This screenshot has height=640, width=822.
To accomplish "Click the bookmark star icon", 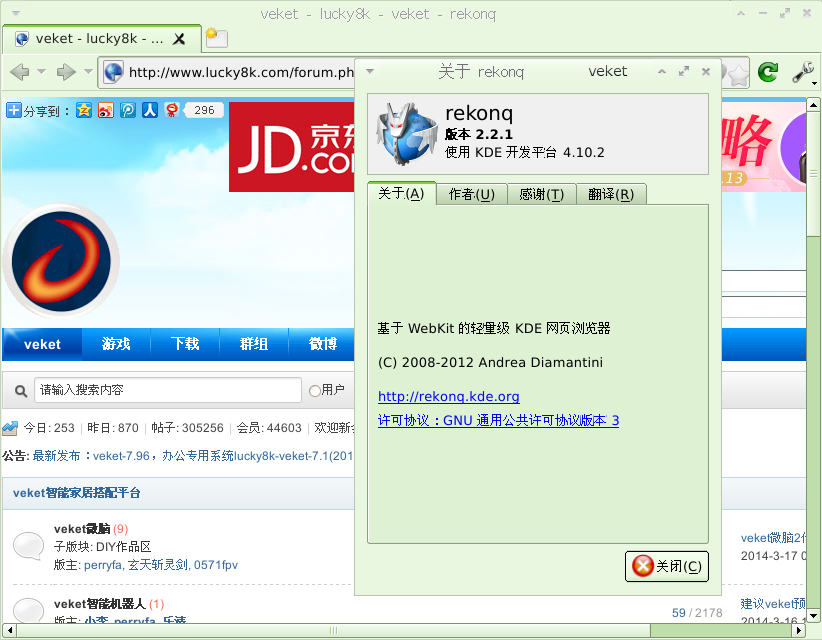I will coord(738,75).
